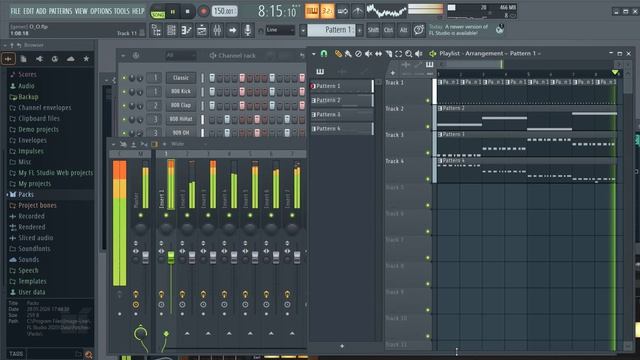Click the microphone recording icon
The image size is (640, 360).
(x=247, y=30)
